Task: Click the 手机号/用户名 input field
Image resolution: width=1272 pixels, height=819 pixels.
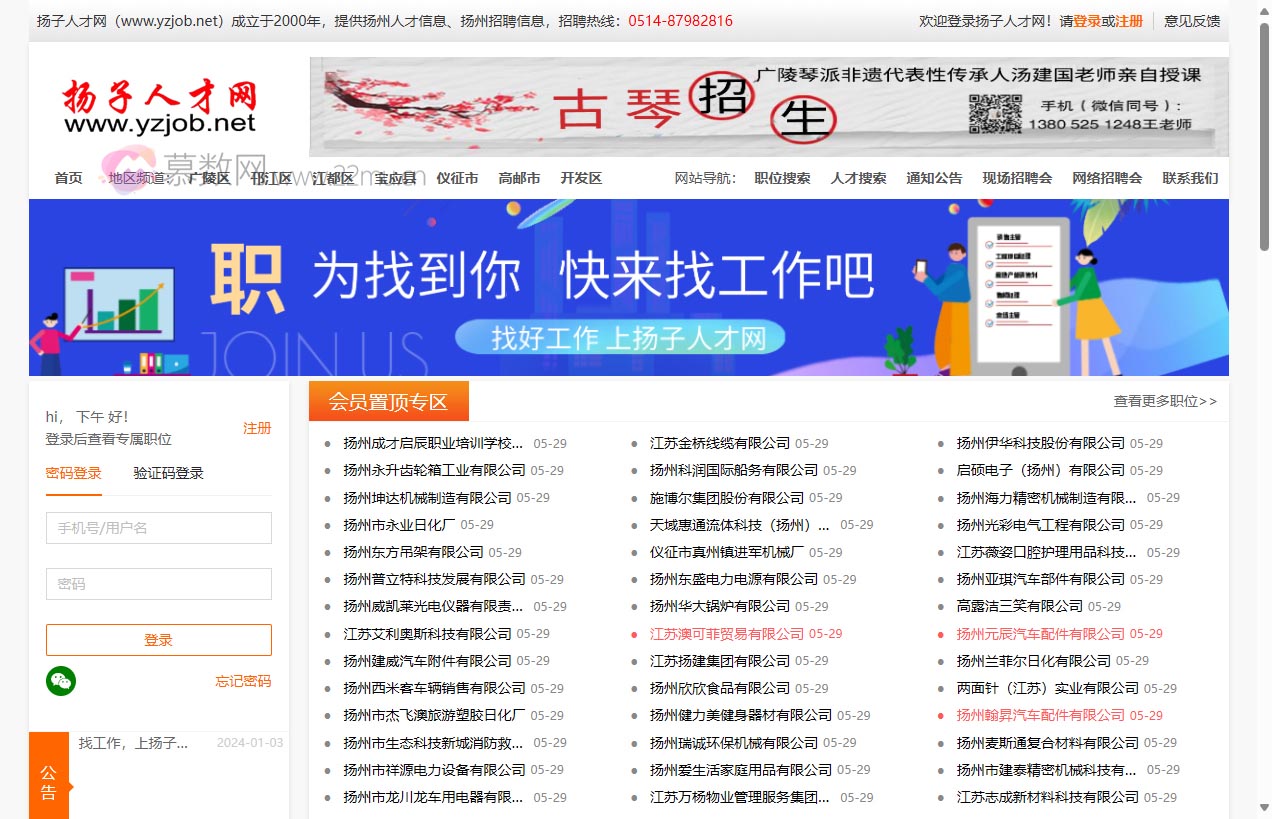Action: 158,528
